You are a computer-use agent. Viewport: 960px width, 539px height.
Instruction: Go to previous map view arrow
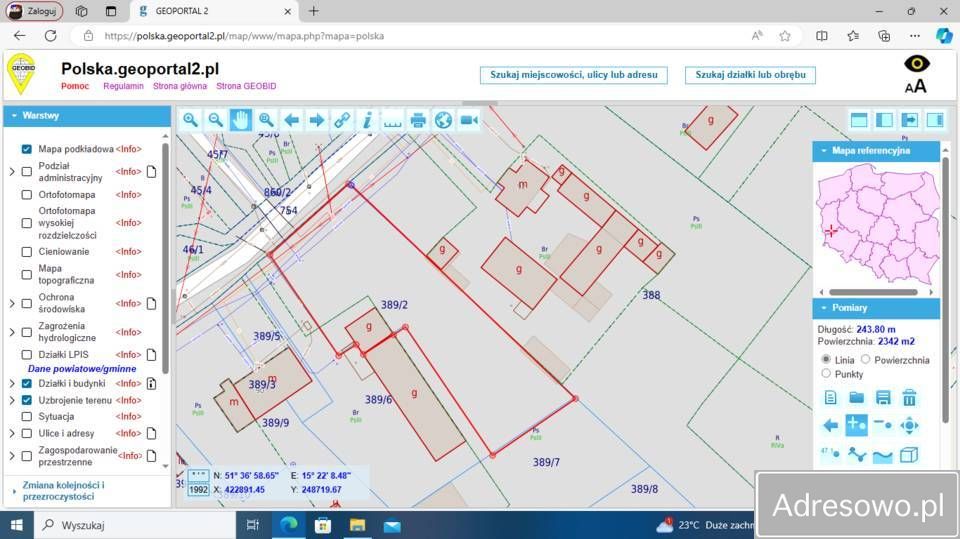(292, 120)
